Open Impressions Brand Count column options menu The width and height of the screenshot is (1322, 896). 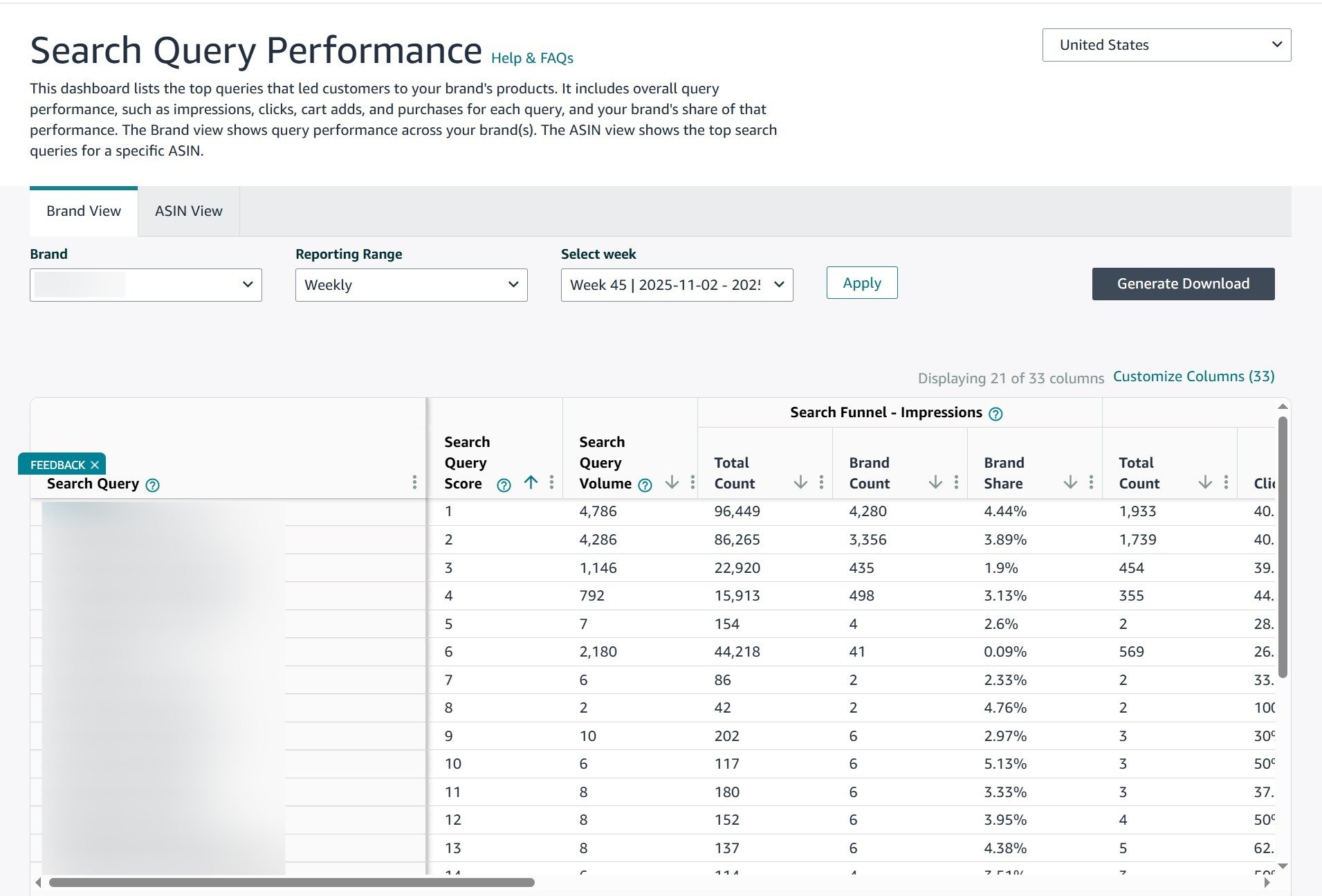(x=956, y=482)
